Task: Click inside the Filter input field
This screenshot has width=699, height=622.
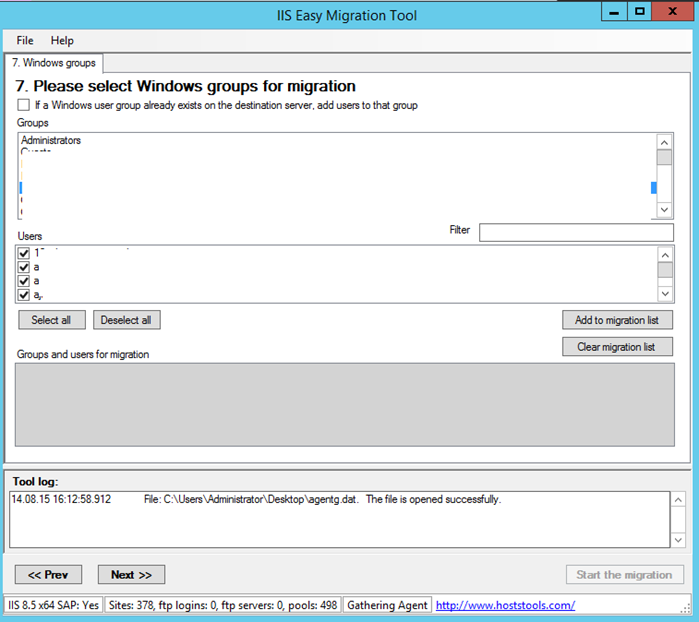Action: [576, 232]
